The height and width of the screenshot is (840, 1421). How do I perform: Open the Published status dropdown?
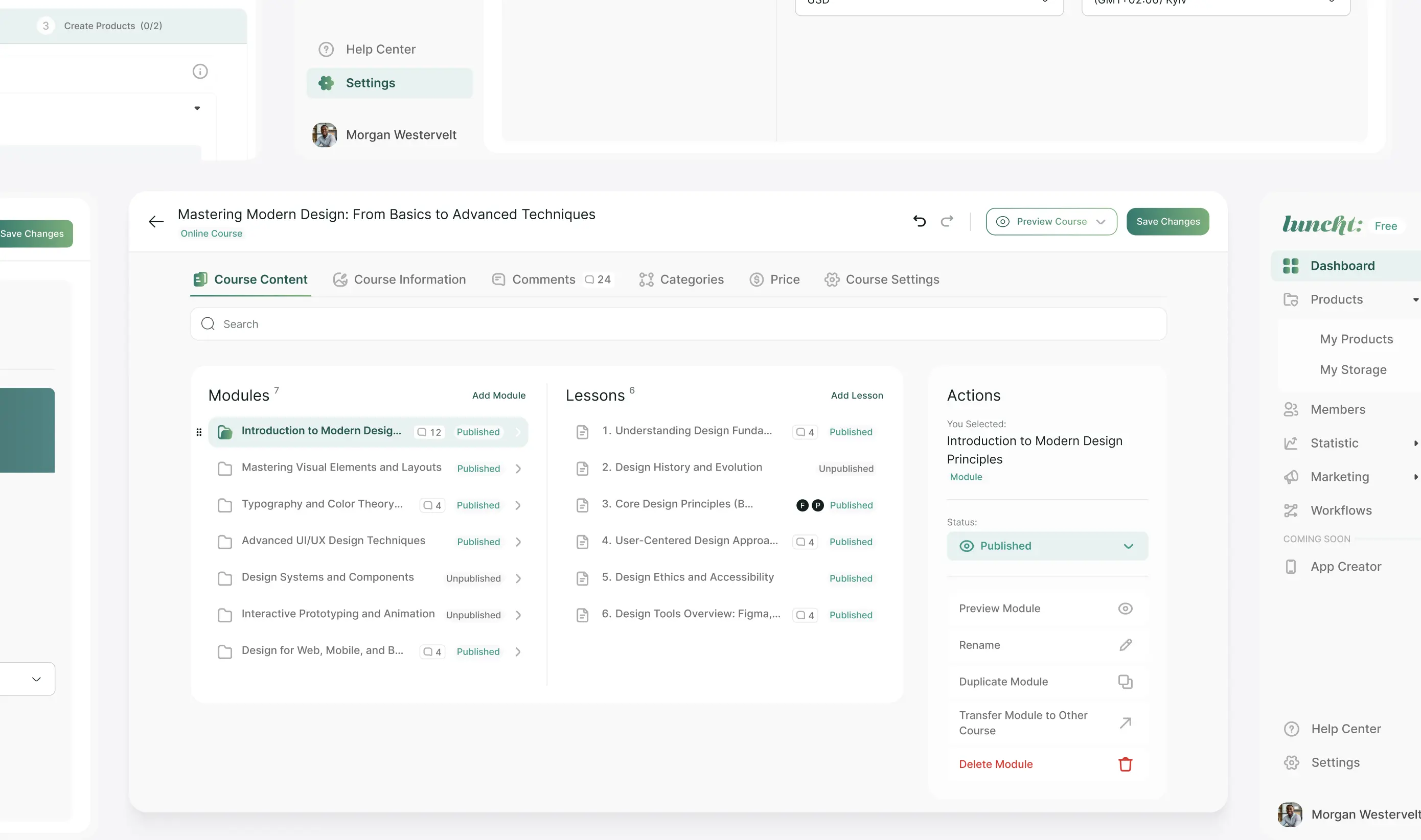[1047, 546]
